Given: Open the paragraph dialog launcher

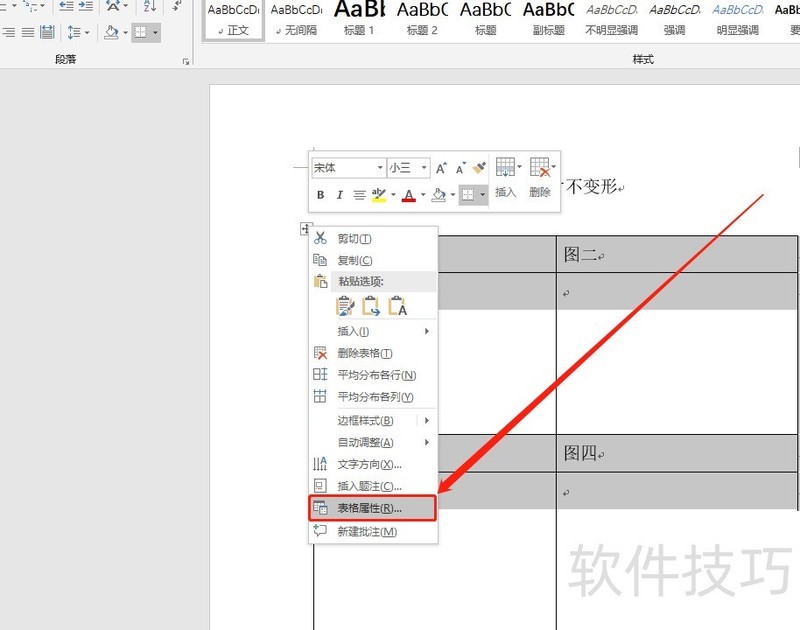Looking at the screenshot, I should [186, 62].
